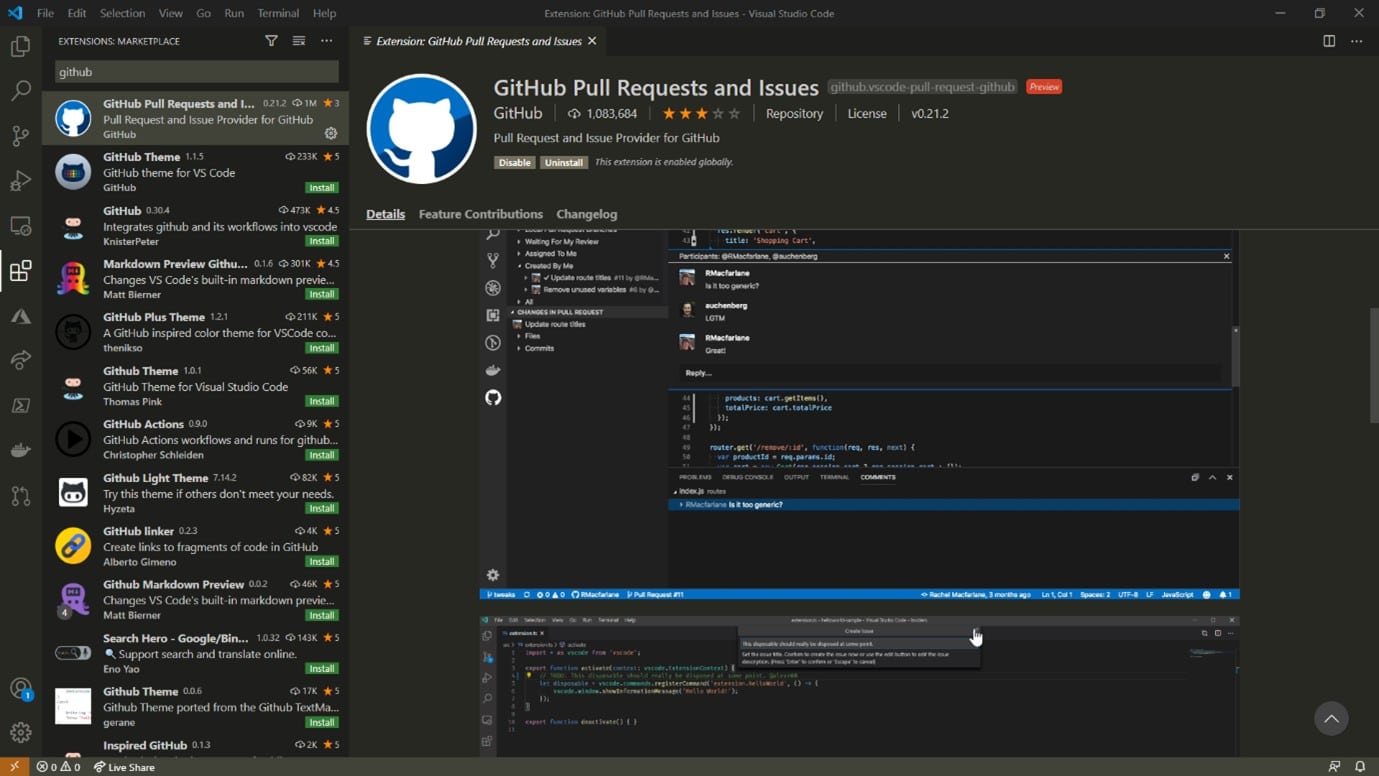Open the Search view in activity bar
The height and width of the screenshot is (776, 1379).
click(20, 91)
